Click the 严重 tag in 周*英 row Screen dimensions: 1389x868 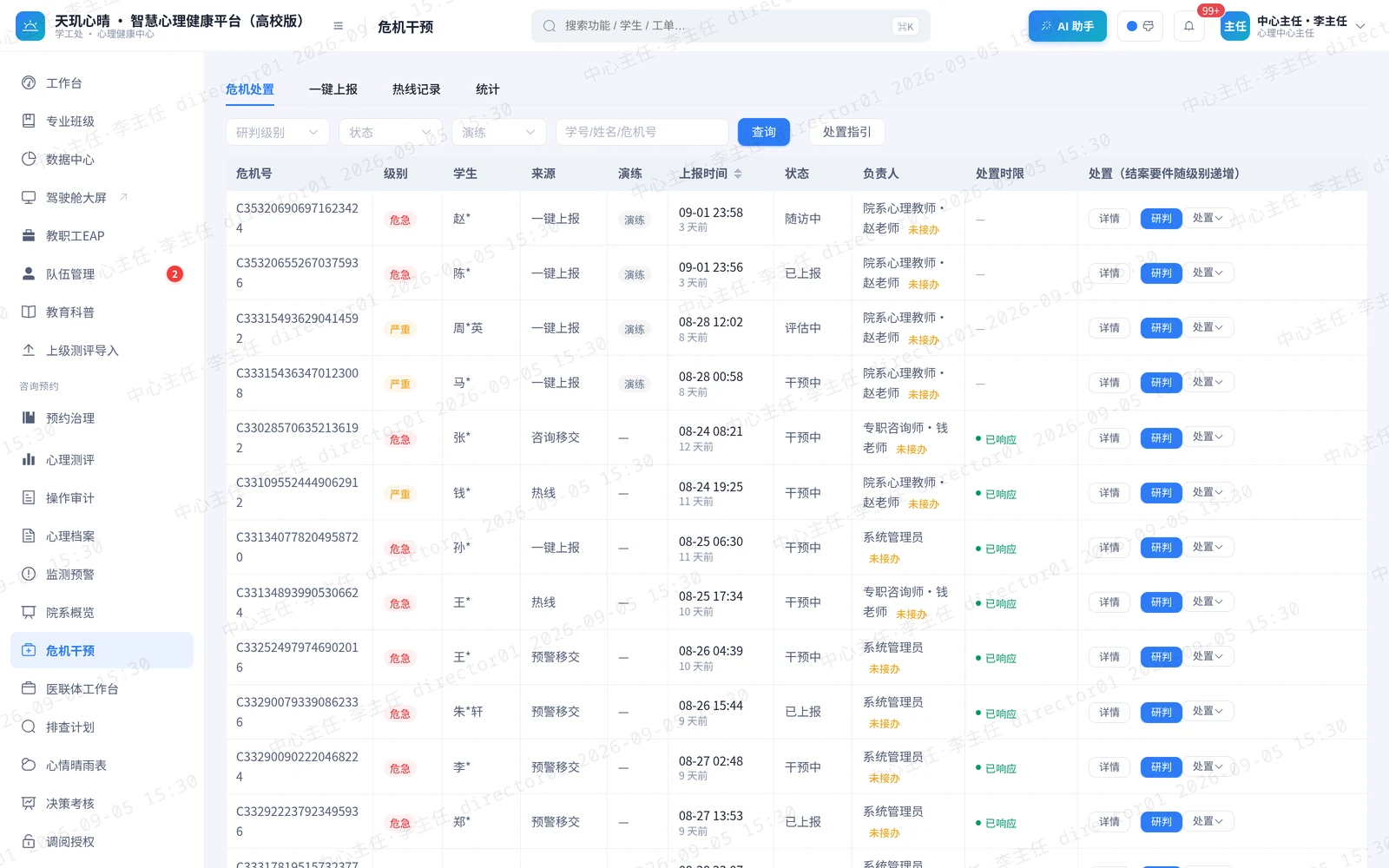(400, 329)
